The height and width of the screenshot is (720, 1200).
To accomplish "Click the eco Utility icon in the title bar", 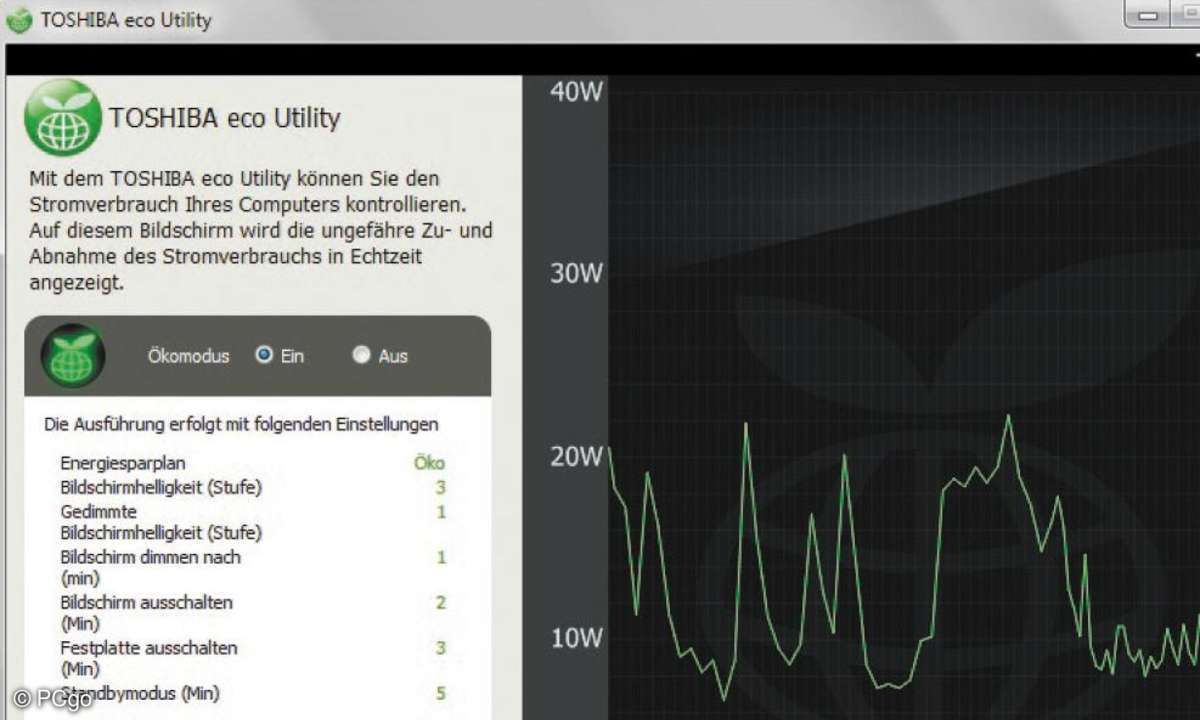I will (x=19, y=20).
